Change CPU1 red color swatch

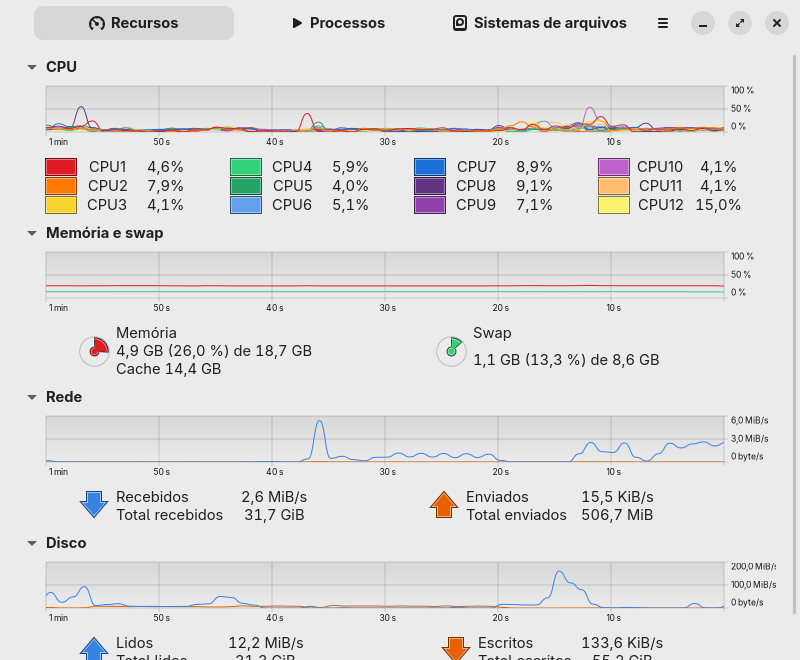61,167
